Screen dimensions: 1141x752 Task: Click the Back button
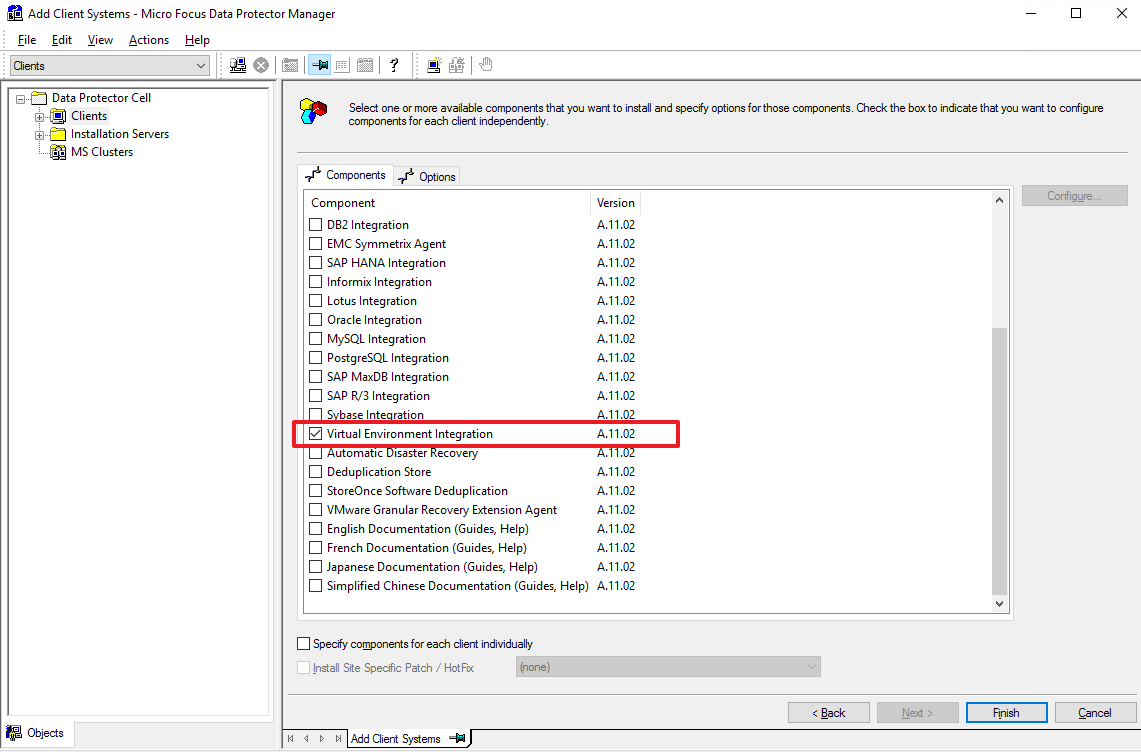tap(829, 713)
